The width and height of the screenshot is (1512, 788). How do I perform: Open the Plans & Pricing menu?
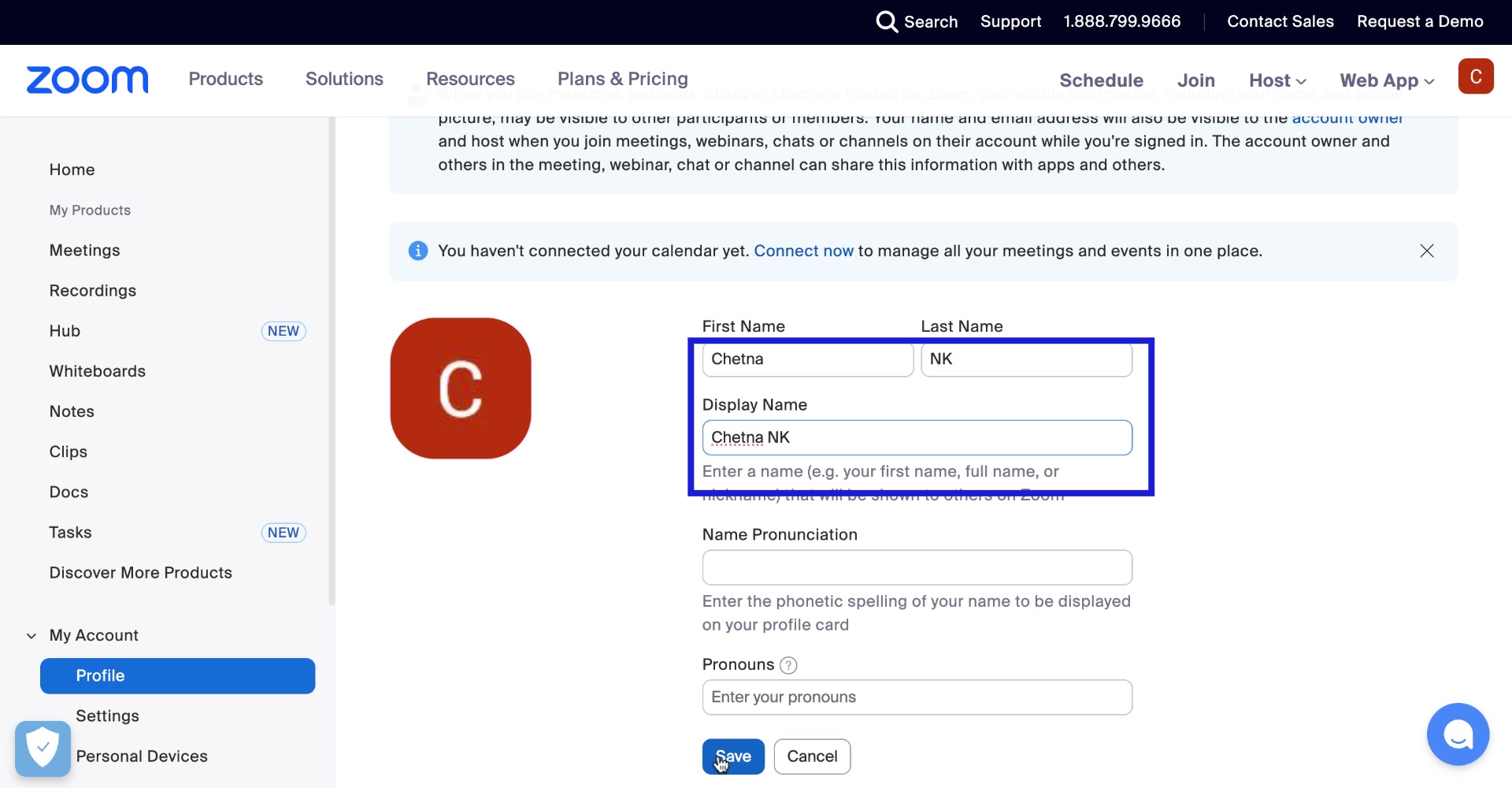click(622, 79)
